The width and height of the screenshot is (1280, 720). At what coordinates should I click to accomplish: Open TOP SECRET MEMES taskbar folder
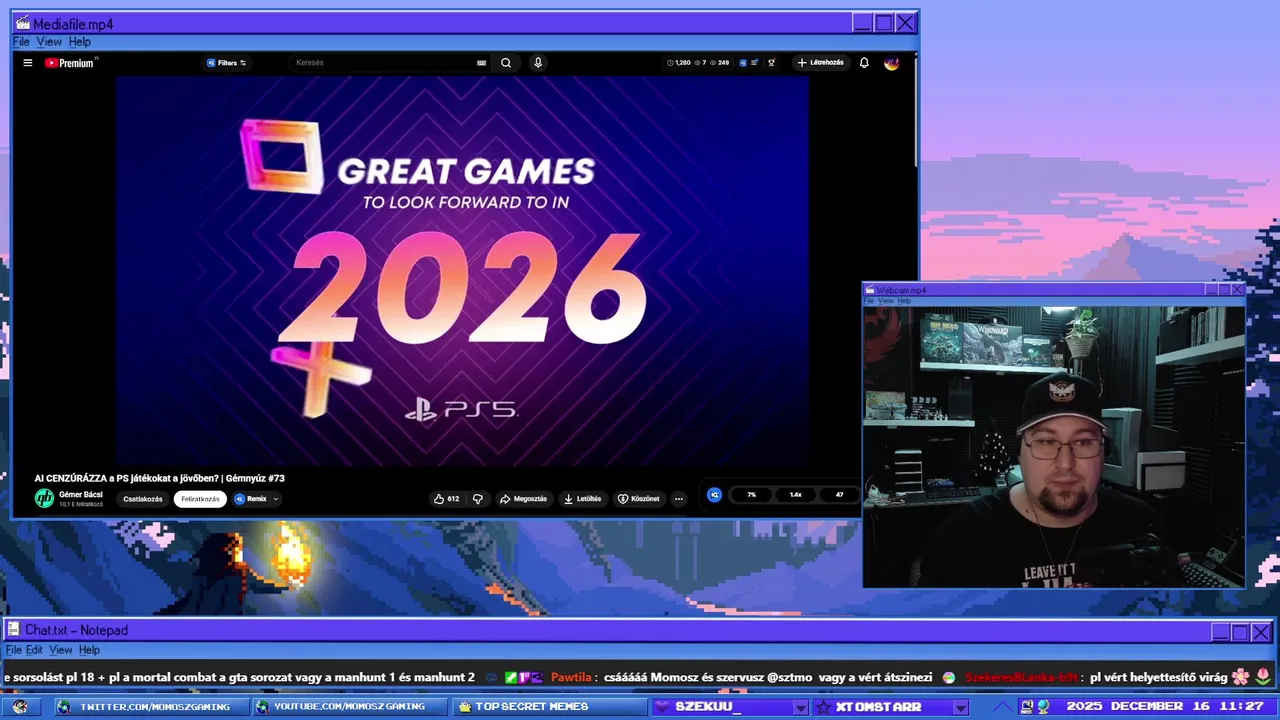pyautogui.click(x=549, y=707)
